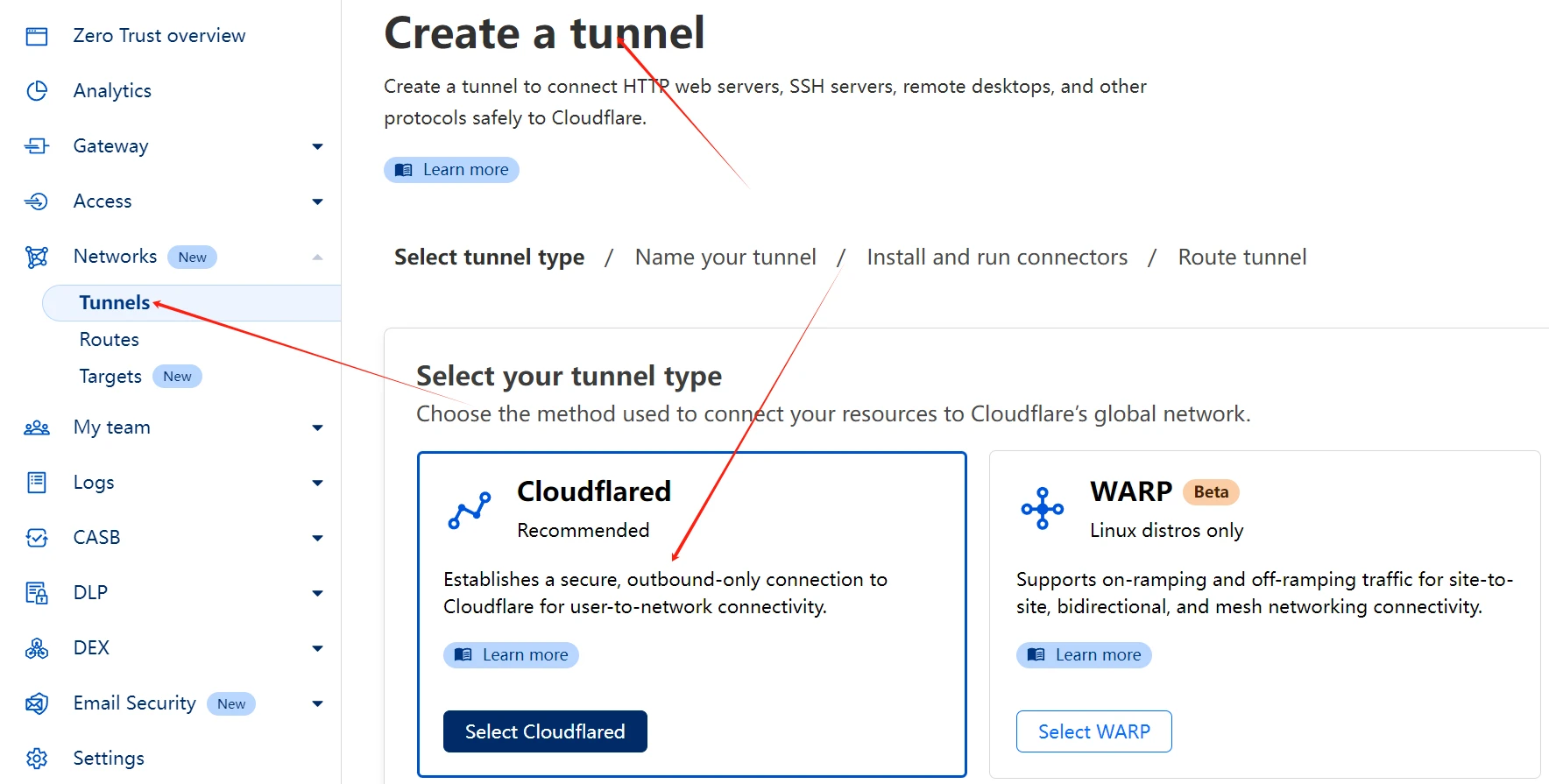The image size is (1549, 784).
Task: Click the New badge beside Targets
Action: 177,377
